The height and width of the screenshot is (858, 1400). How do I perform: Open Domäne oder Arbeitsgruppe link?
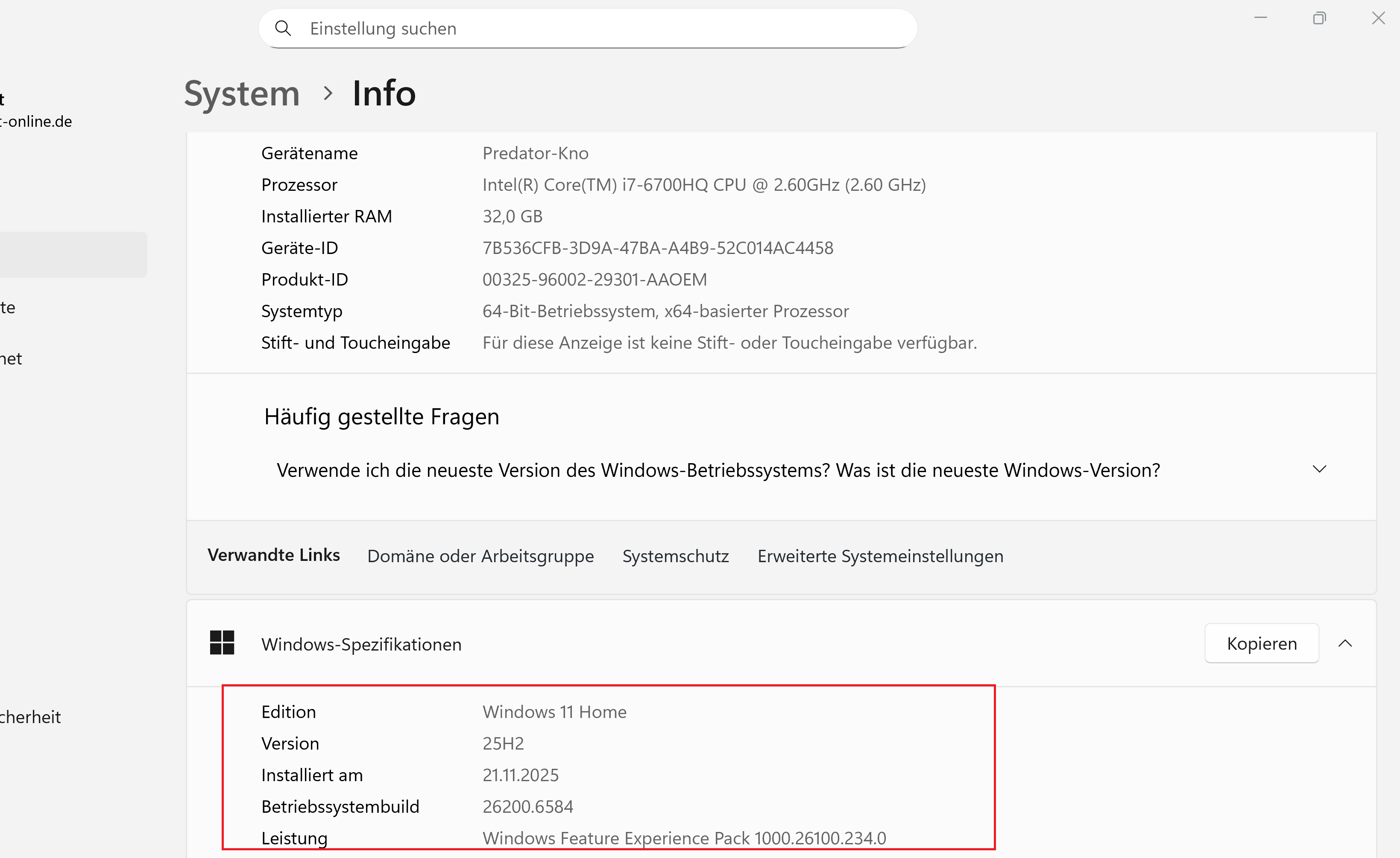[480, 556]
